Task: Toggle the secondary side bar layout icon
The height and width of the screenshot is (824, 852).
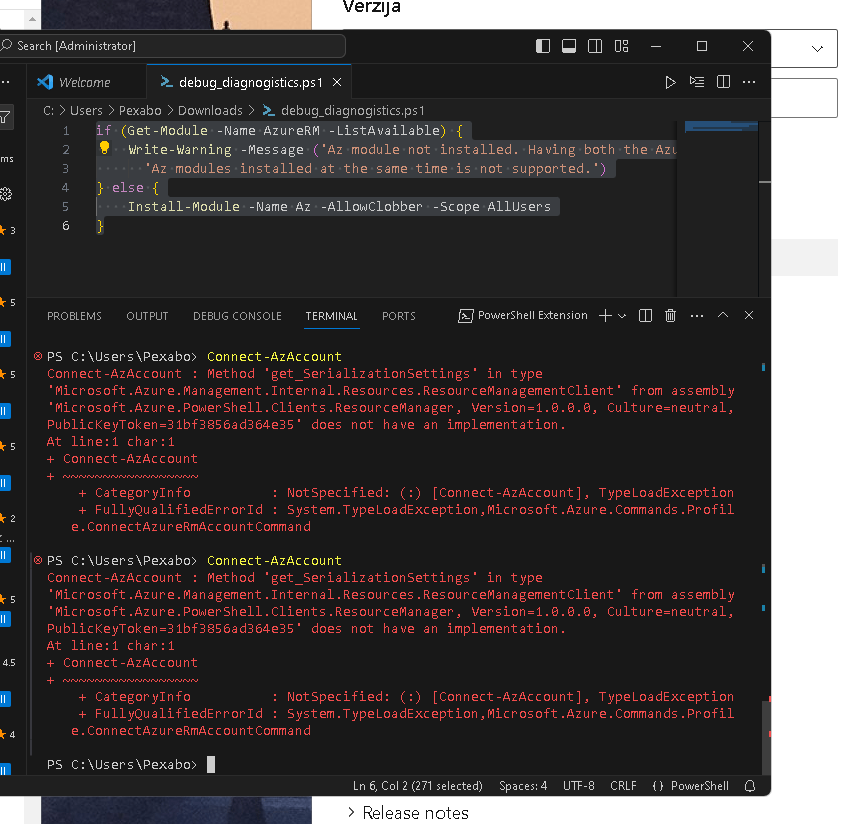Action: click(x=595, y=46)
